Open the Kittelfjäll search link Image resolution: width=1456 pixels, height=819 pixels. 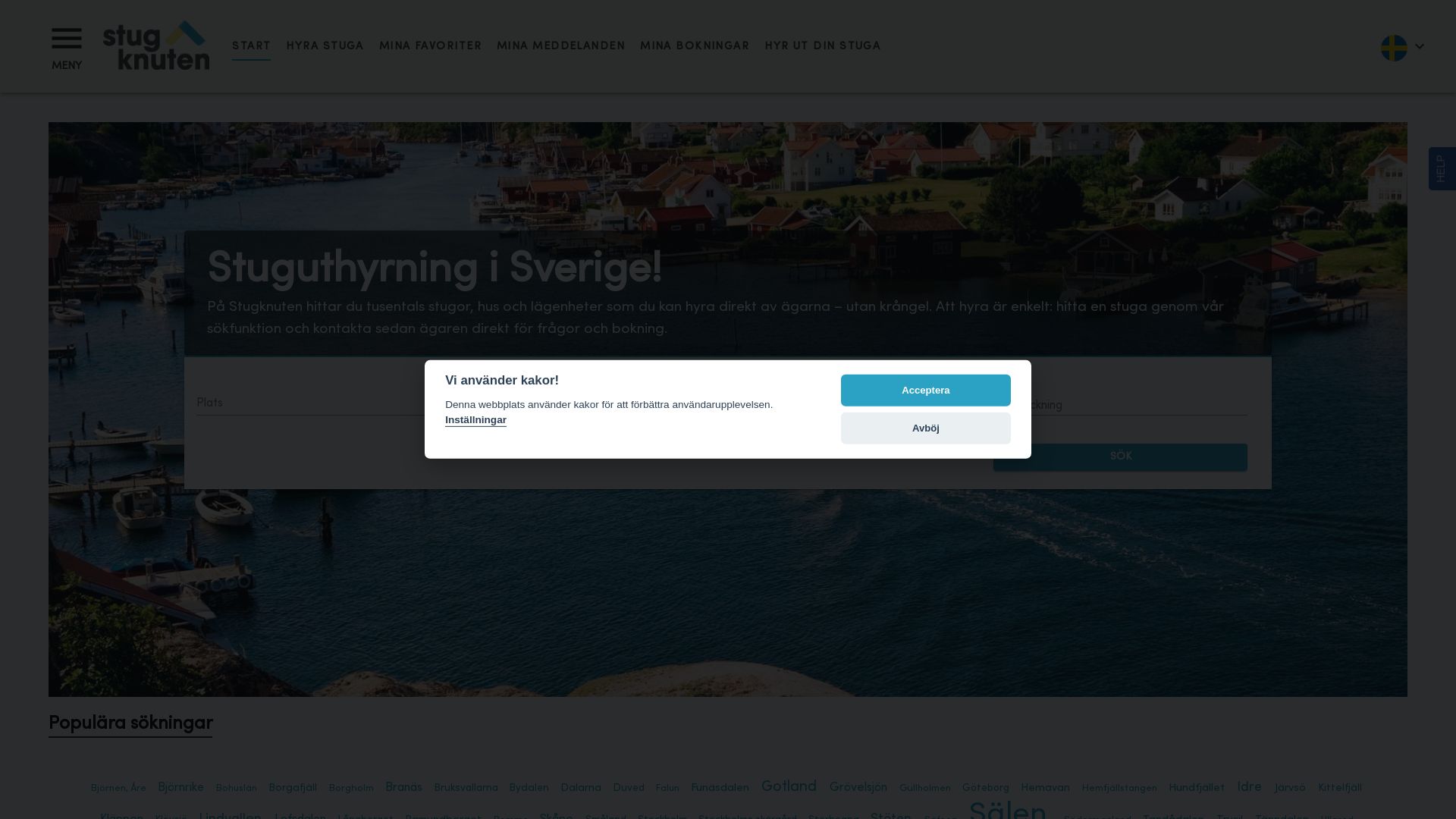coord(1340,788)
